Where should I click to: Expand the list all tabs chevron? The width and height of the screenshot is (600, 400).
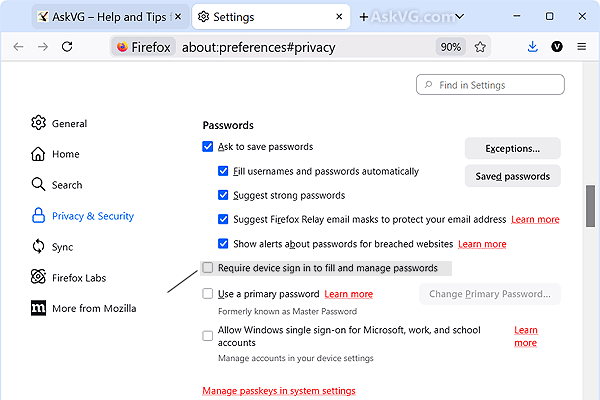(460, 16)
